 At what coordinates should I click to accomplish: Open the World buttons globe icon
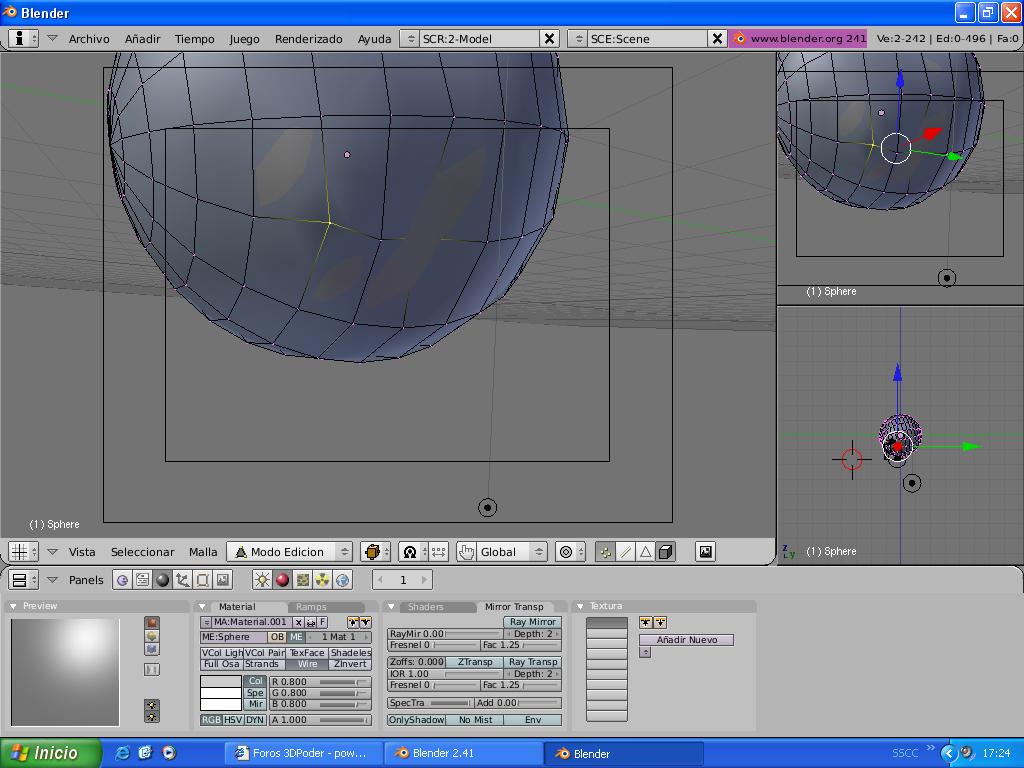pyautogui.click(x=342, y=580)
